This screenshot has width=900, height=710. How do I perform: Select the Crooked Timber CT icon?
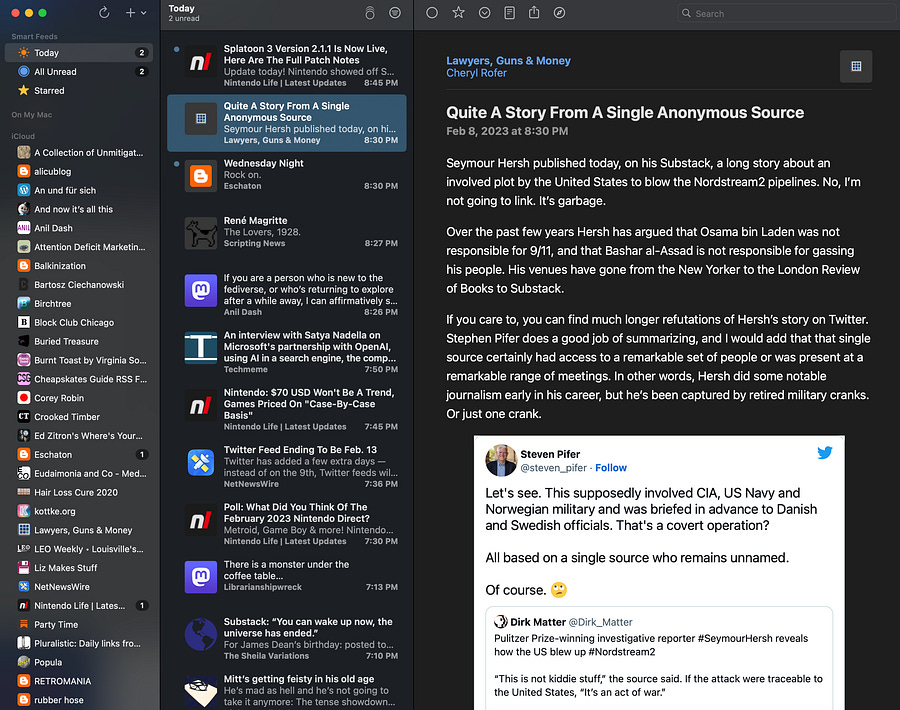[24, 417]
